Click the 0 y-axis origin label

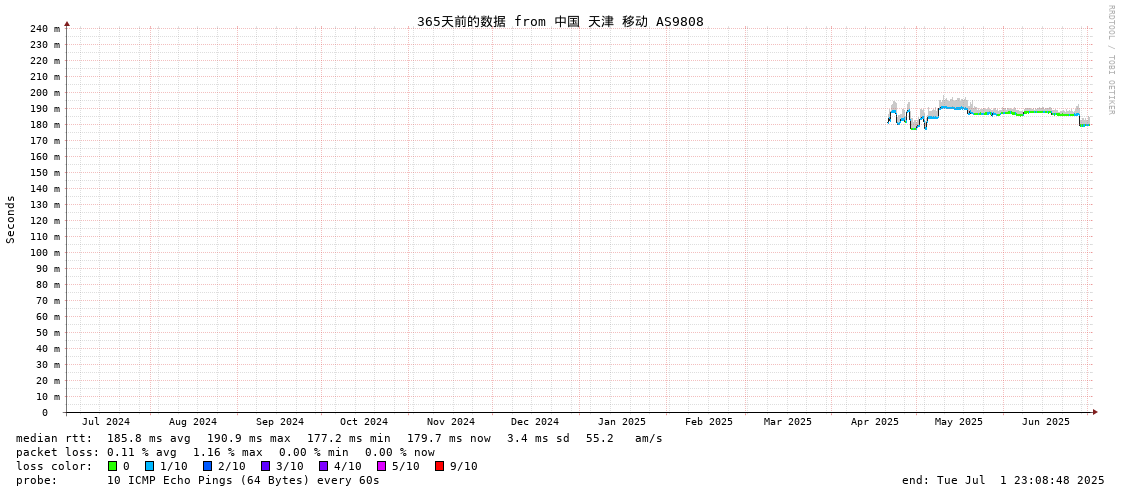(x=44, y=413)
